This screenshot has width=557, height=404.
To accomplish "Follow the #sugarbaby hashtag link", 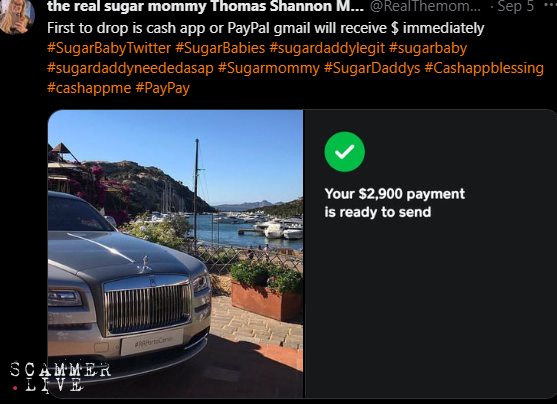I will 428,48.
